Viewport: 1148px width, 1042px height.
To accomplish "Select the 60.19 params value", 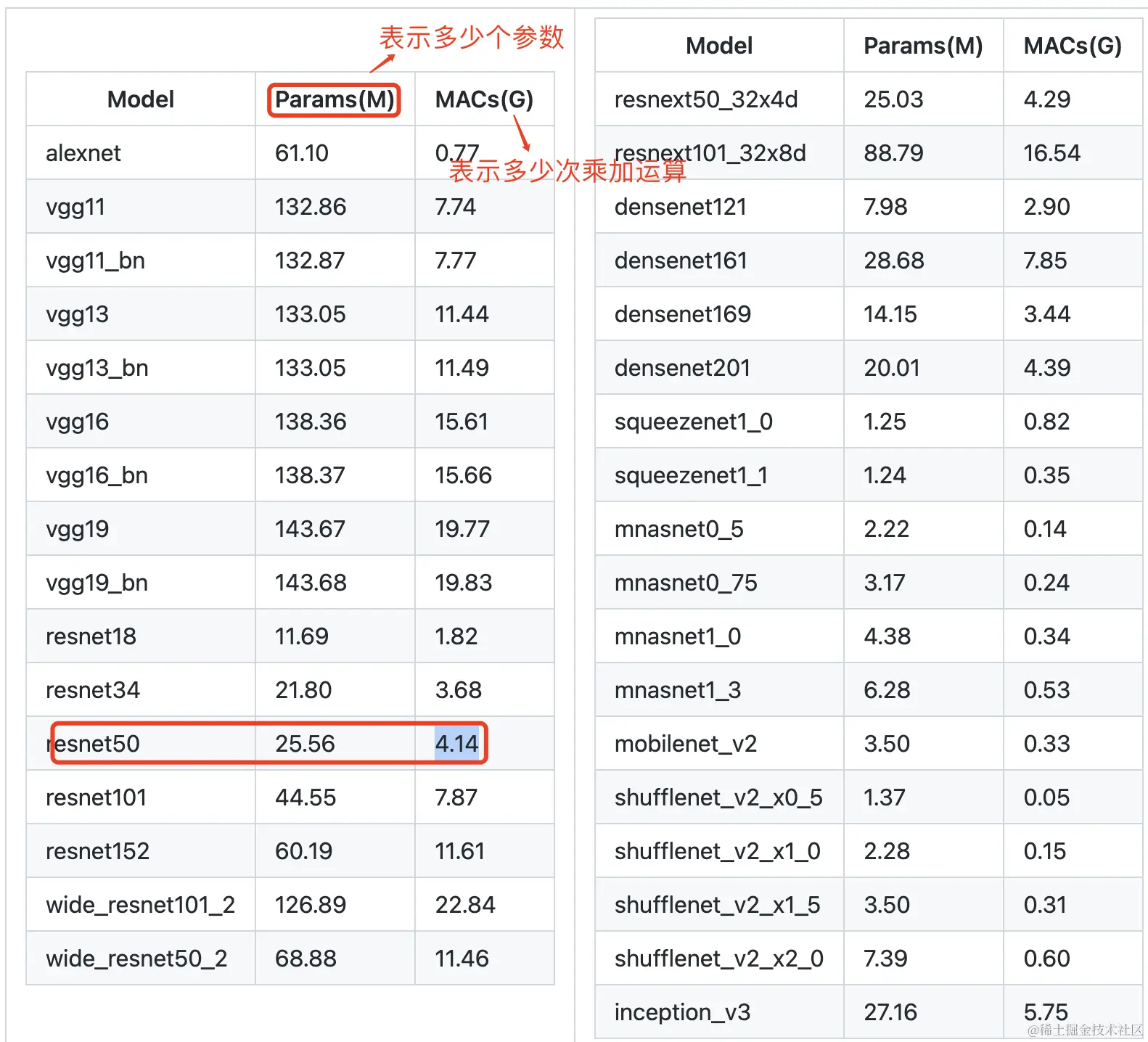I will pyautogui.click(x=303, y=851).
